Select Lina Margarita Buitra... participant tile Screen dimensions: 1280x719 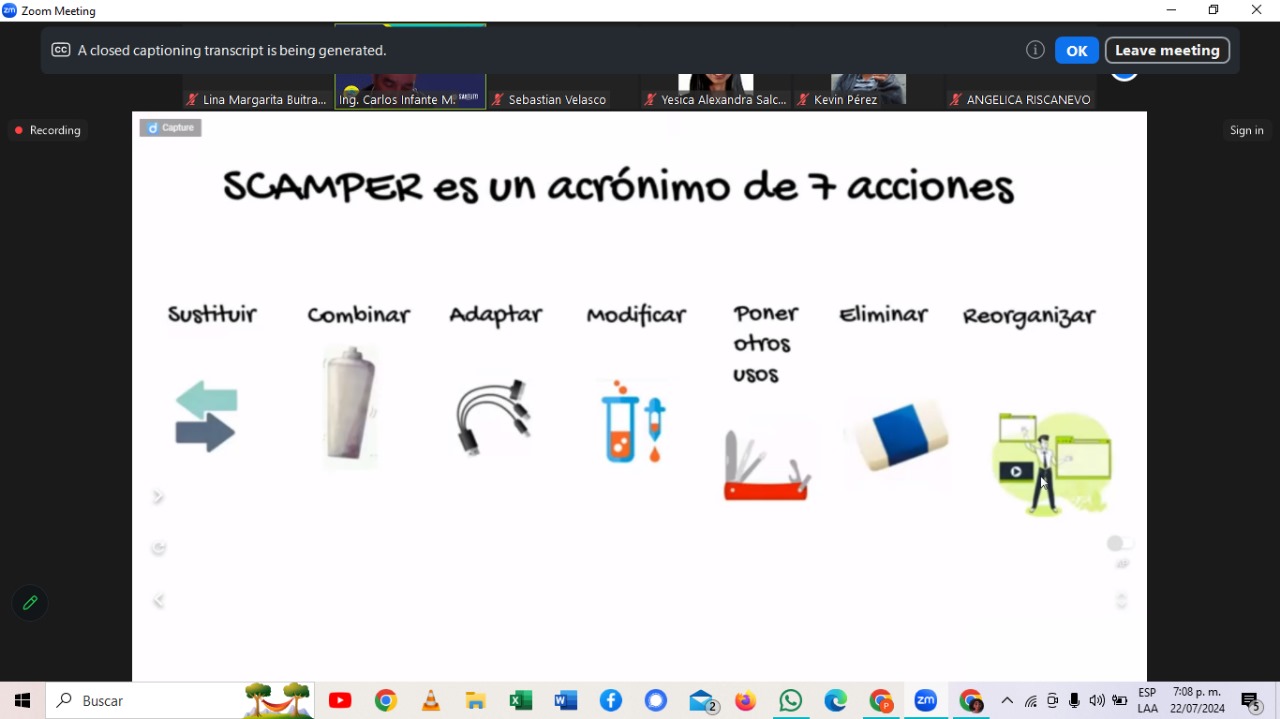(x=257, y=92)
